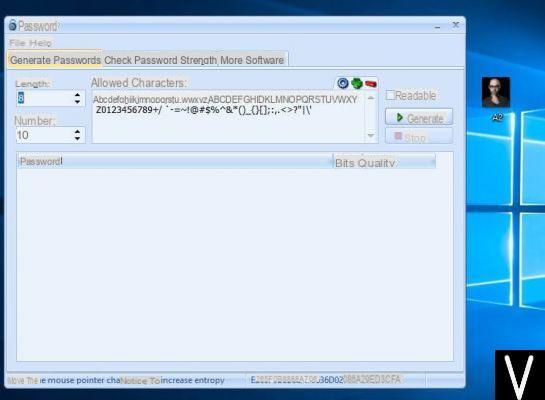
Task: Click the Stop button
Action: [x=419, y=137]
